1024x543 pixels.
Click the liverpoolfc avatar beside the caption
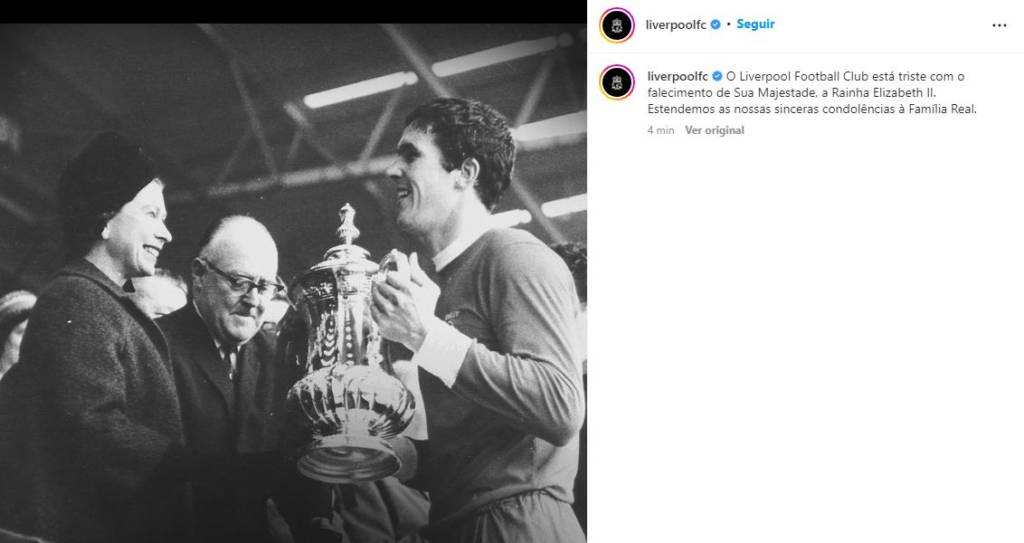(616, 82)
